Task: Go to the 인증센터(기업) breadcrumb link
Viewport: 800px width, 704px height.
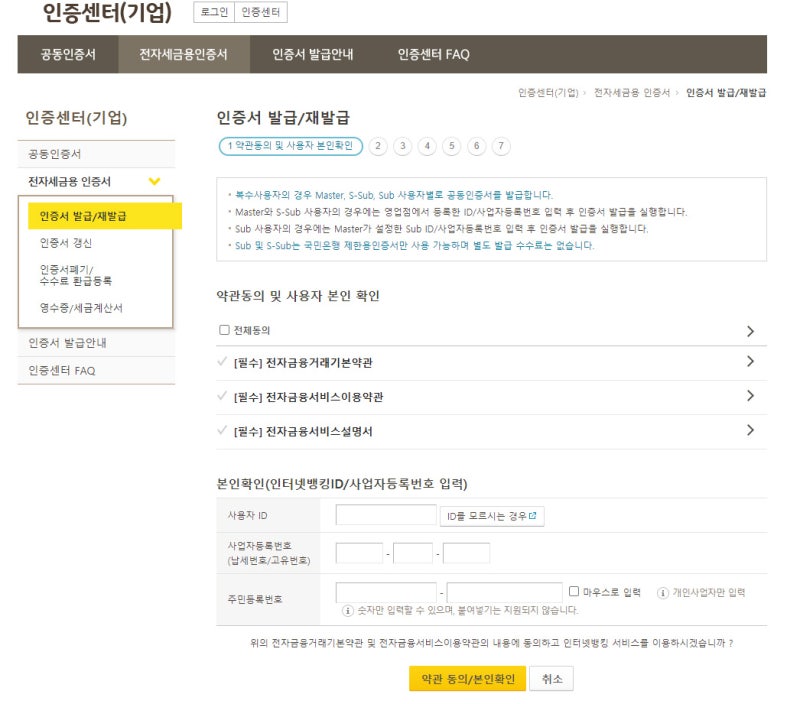Action: [548, 92]
